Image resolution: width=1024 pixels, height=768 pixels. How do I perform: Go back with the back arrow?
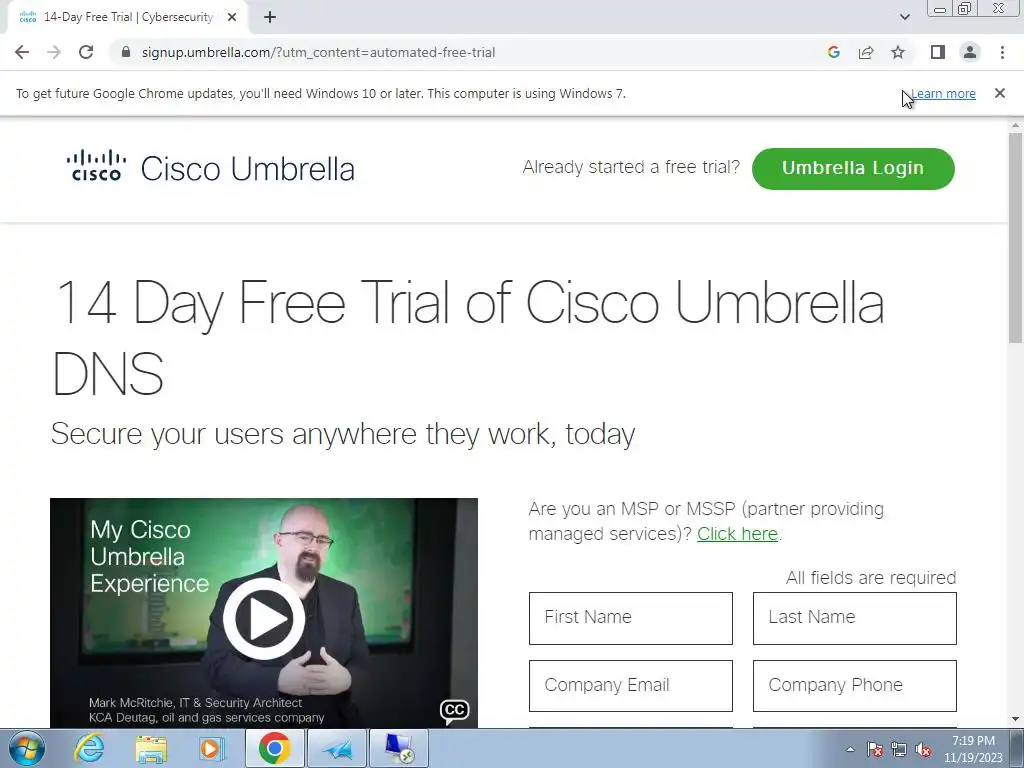click(22, 52)
